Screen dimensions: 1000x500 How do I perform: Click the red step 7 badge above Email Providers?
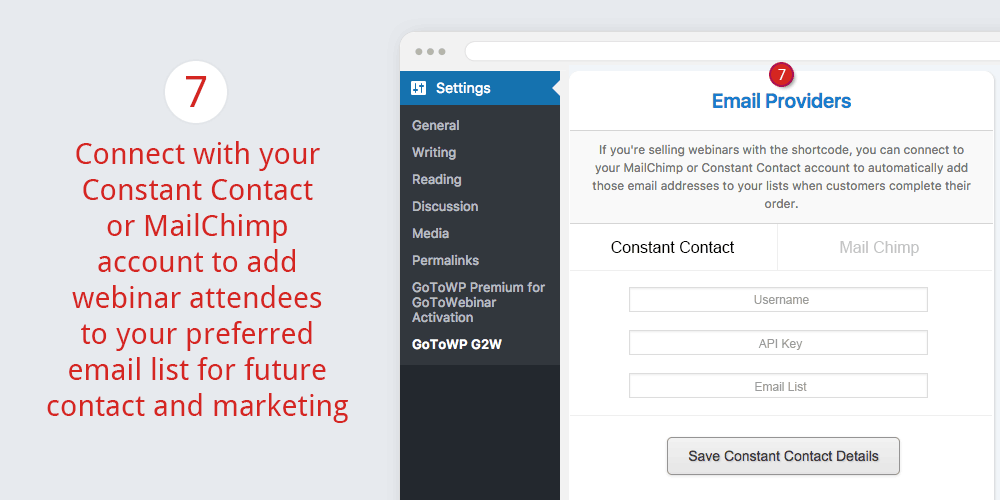coord(781,75)
